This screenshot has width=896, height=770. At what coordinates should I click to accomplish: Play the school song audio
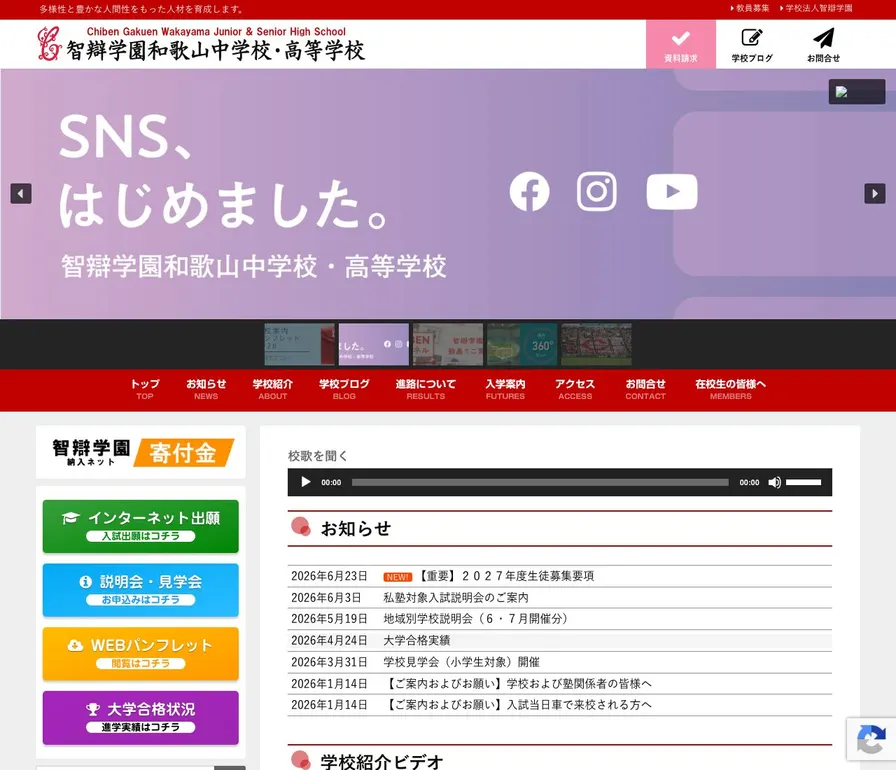(x=306, y=482)
